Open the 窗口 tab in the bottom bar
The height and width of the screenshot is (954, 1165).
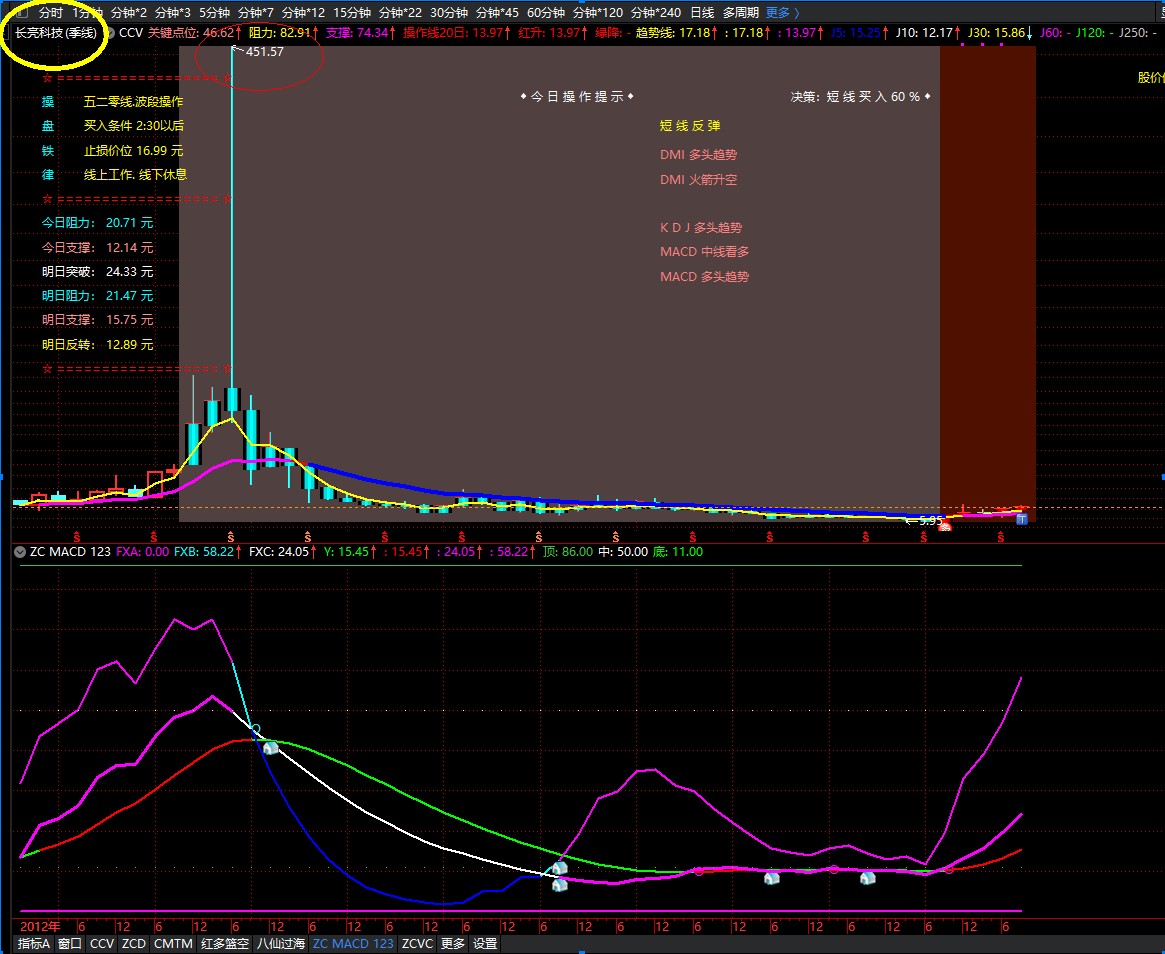pyautogui.click(x=70, y=944)
